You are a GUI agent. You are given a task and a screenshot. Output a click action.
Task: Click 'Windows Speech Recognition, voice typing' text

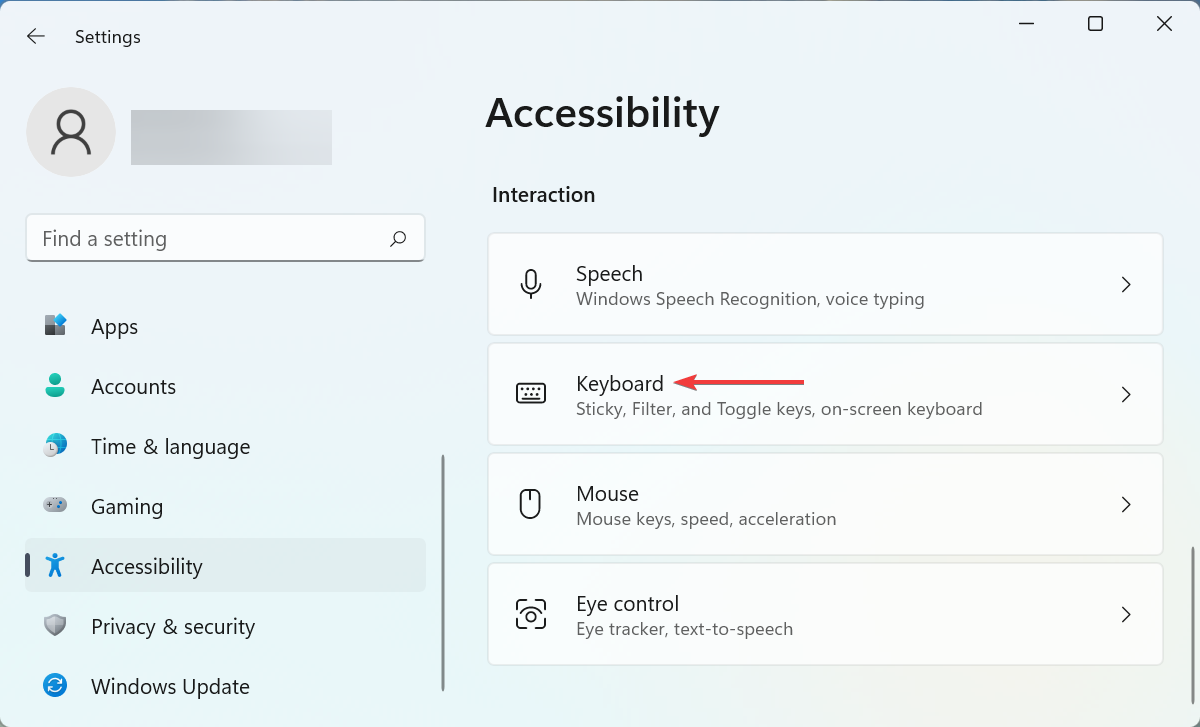(x=750, y=299)
